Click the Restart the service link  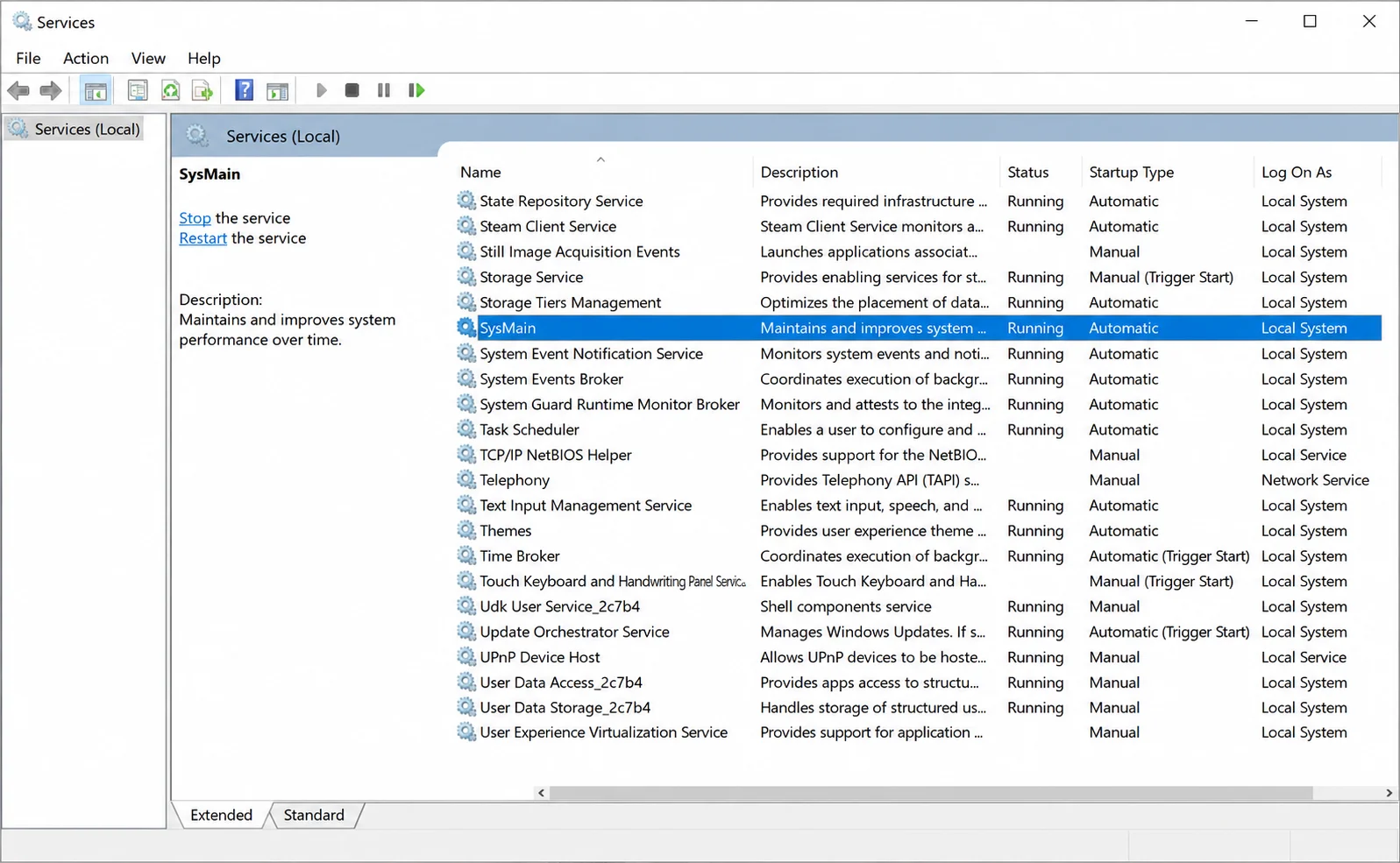(203, 238)
